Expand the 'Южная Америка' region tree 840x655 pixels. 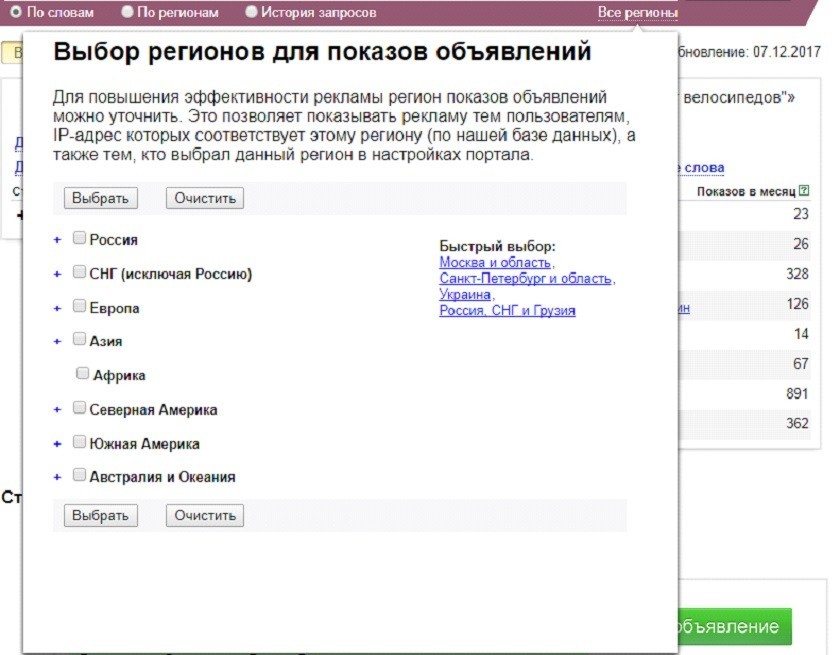(x=57, y=444)
